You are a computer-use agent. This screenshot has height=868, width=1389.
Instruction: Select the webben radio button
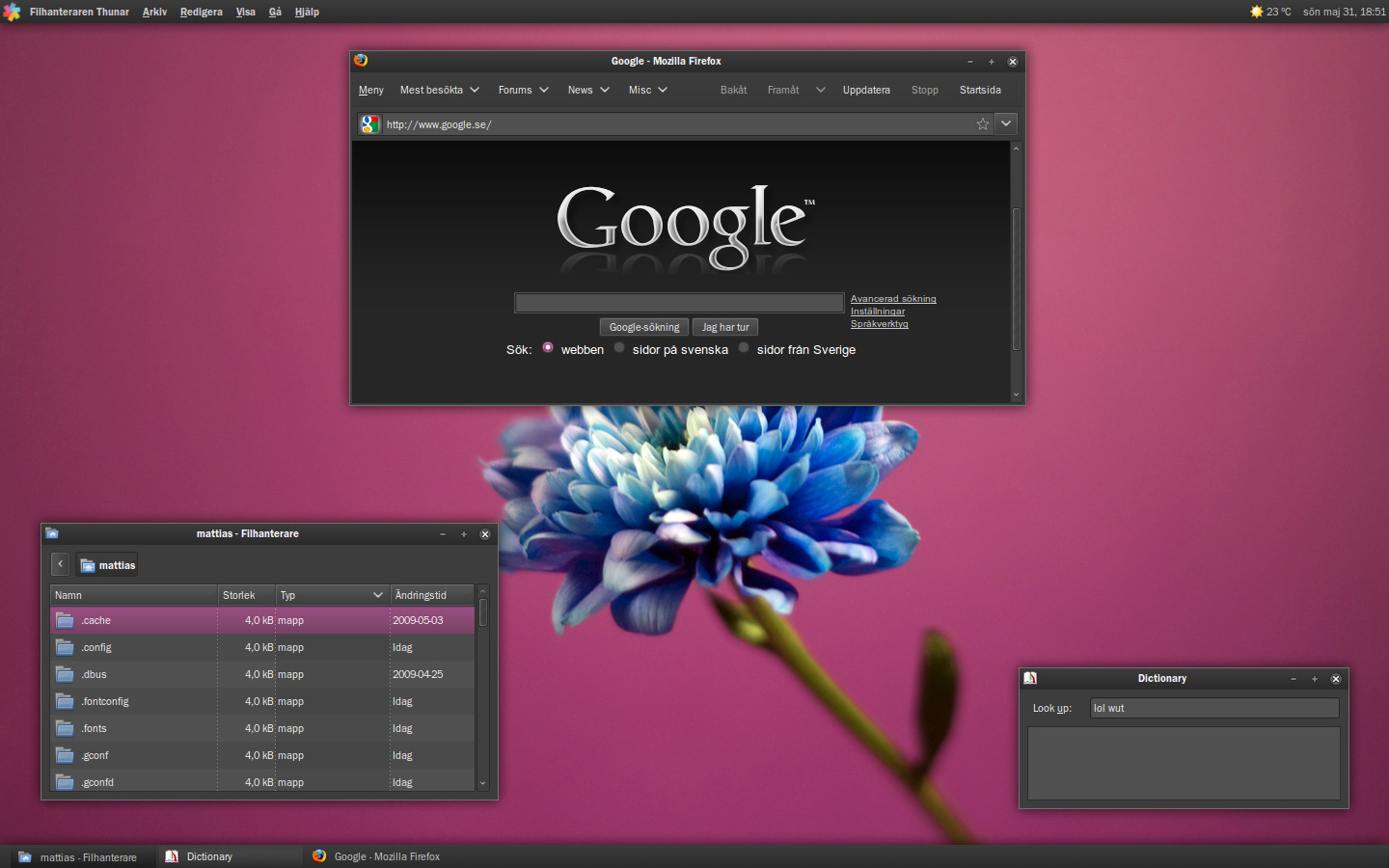[548, 348]
